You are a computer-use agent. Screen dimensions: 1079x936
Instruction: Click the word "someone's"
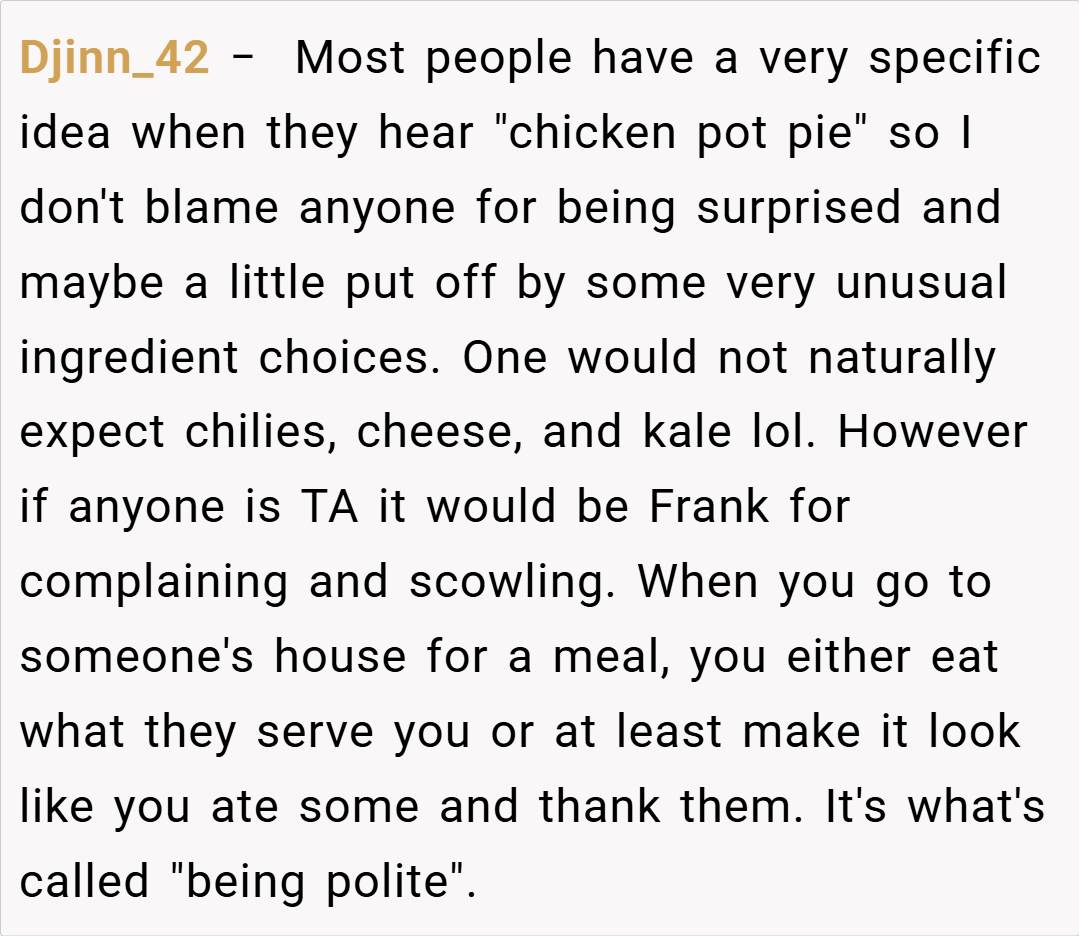tap(137, 657)
